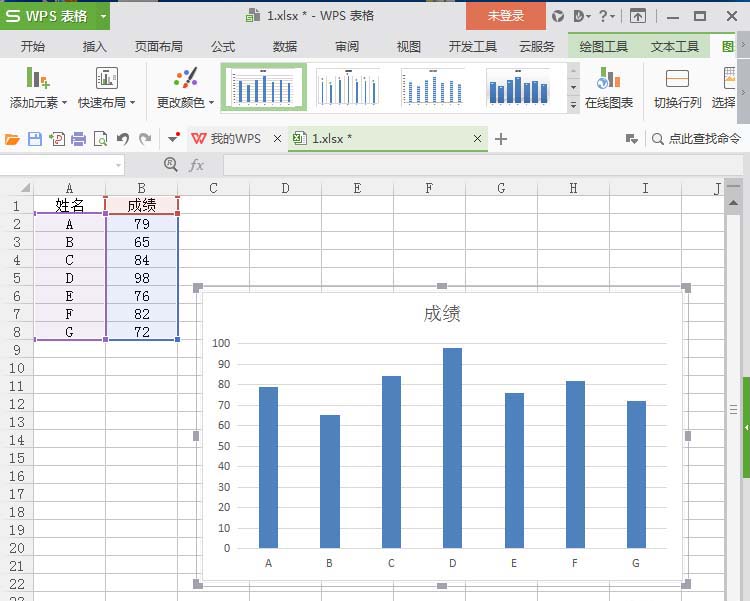Select the third dotted chart style thumbnail
The image size is (750, 601).
click(x=433, y=88)
